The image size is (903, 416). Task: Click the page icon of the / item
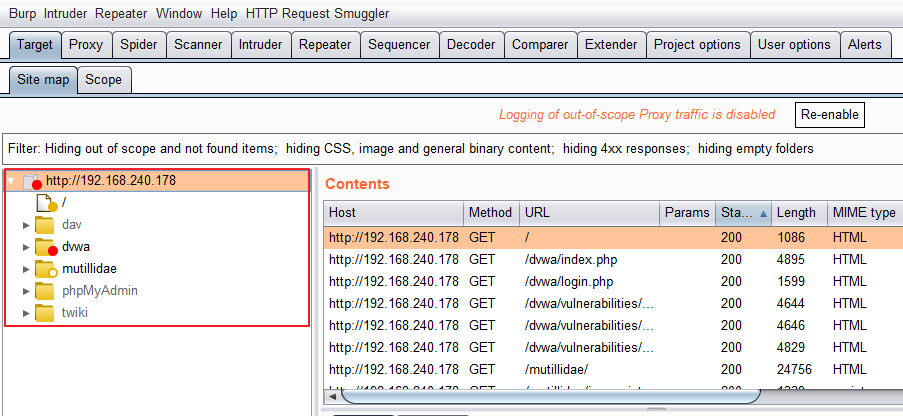47,203
